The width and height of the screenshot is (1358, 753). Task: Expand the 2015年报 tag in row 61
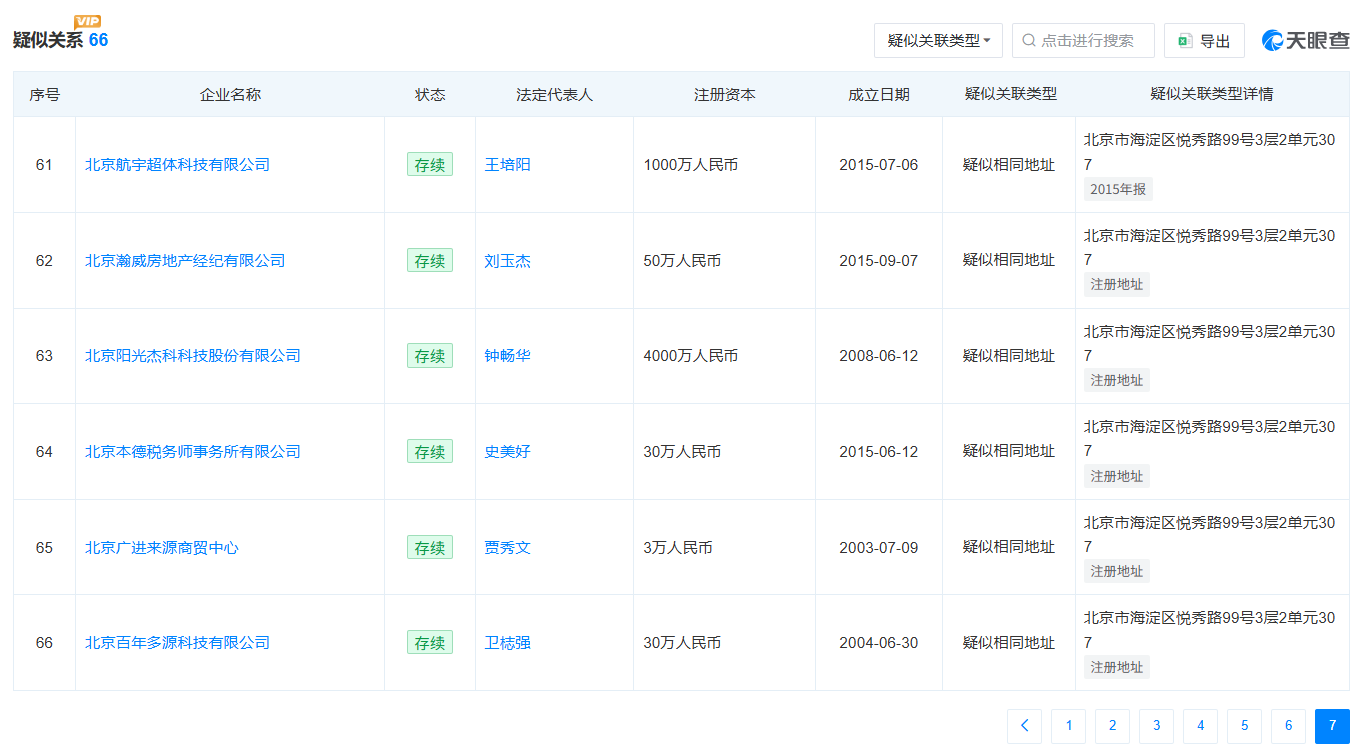click(1116, 189)
